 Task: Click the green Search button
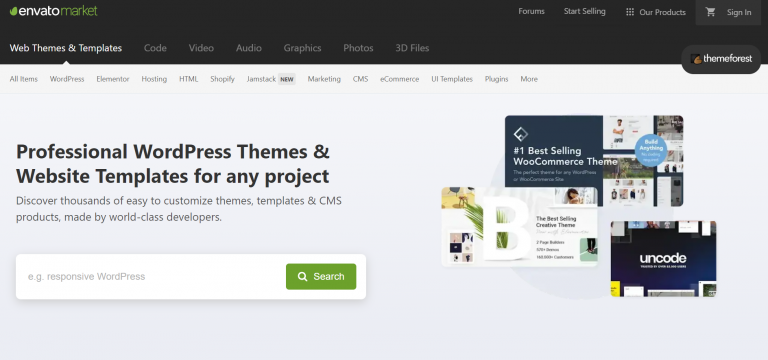click(321, 277)
